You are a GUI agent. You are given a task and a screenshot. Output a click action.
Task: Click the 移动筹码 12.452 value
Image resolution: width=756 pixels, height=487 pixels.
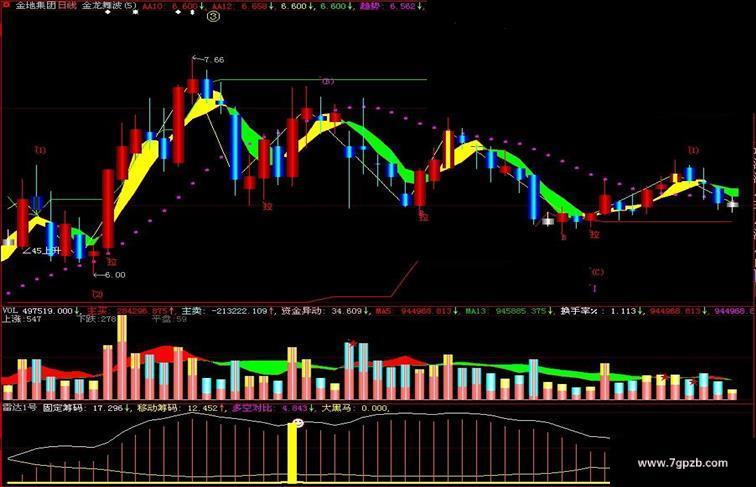pyautogui.click(x=181, y=407)
